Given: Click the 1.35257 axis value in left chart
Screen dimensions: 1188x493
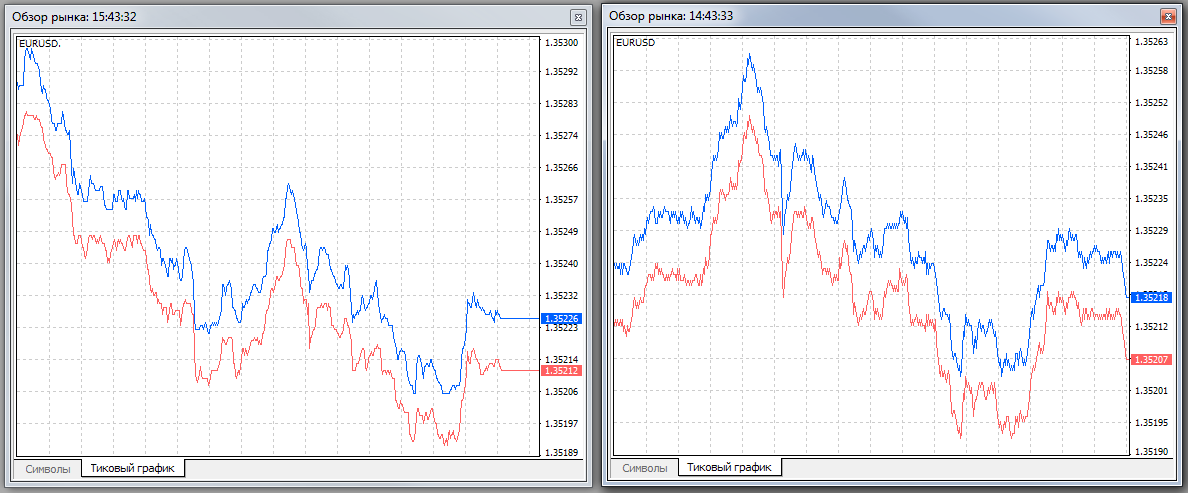Looking at the screenshot, I should [561, 200].
